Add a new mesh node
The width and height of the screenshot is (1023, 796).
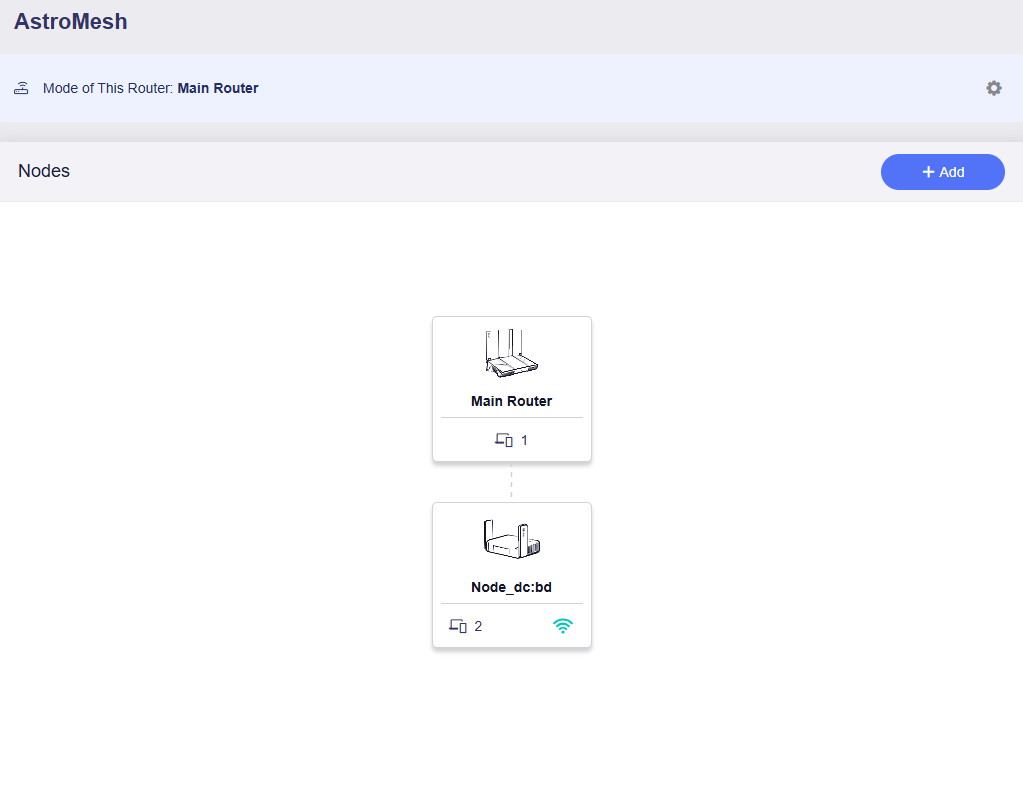[x=942, y=172]
